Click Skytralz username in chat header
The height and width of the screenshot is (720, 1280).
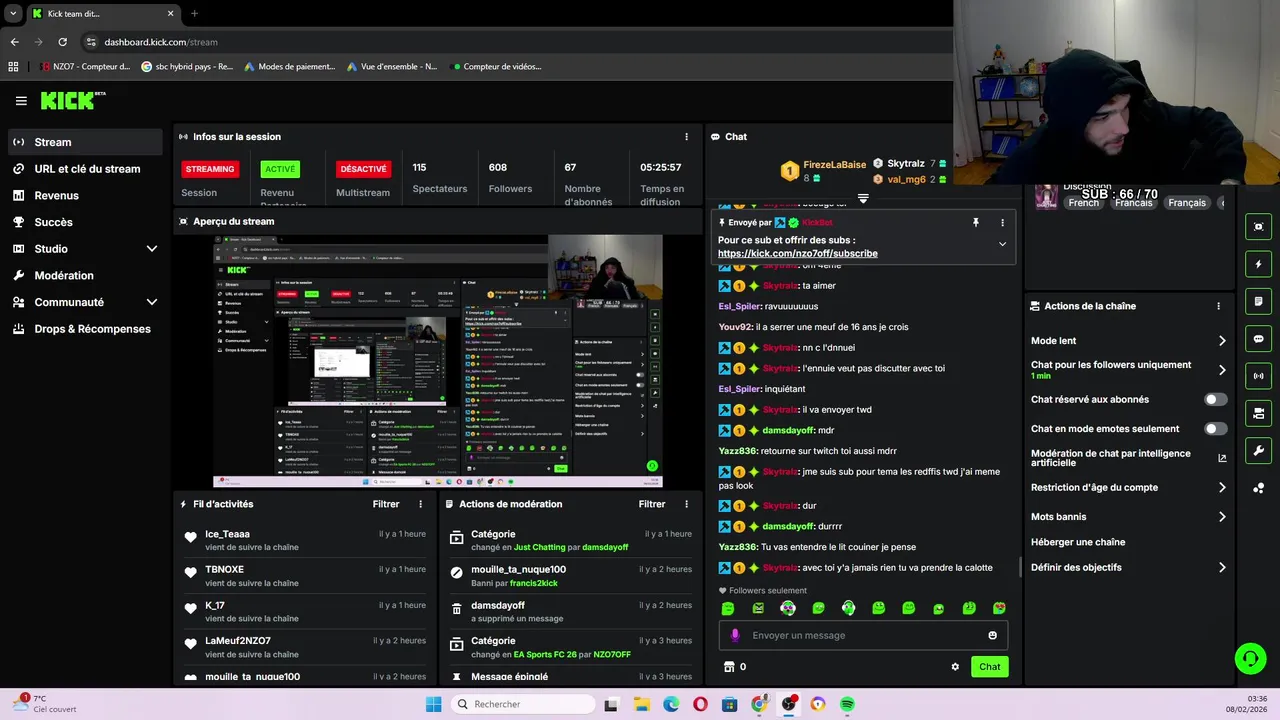(906, 163)
